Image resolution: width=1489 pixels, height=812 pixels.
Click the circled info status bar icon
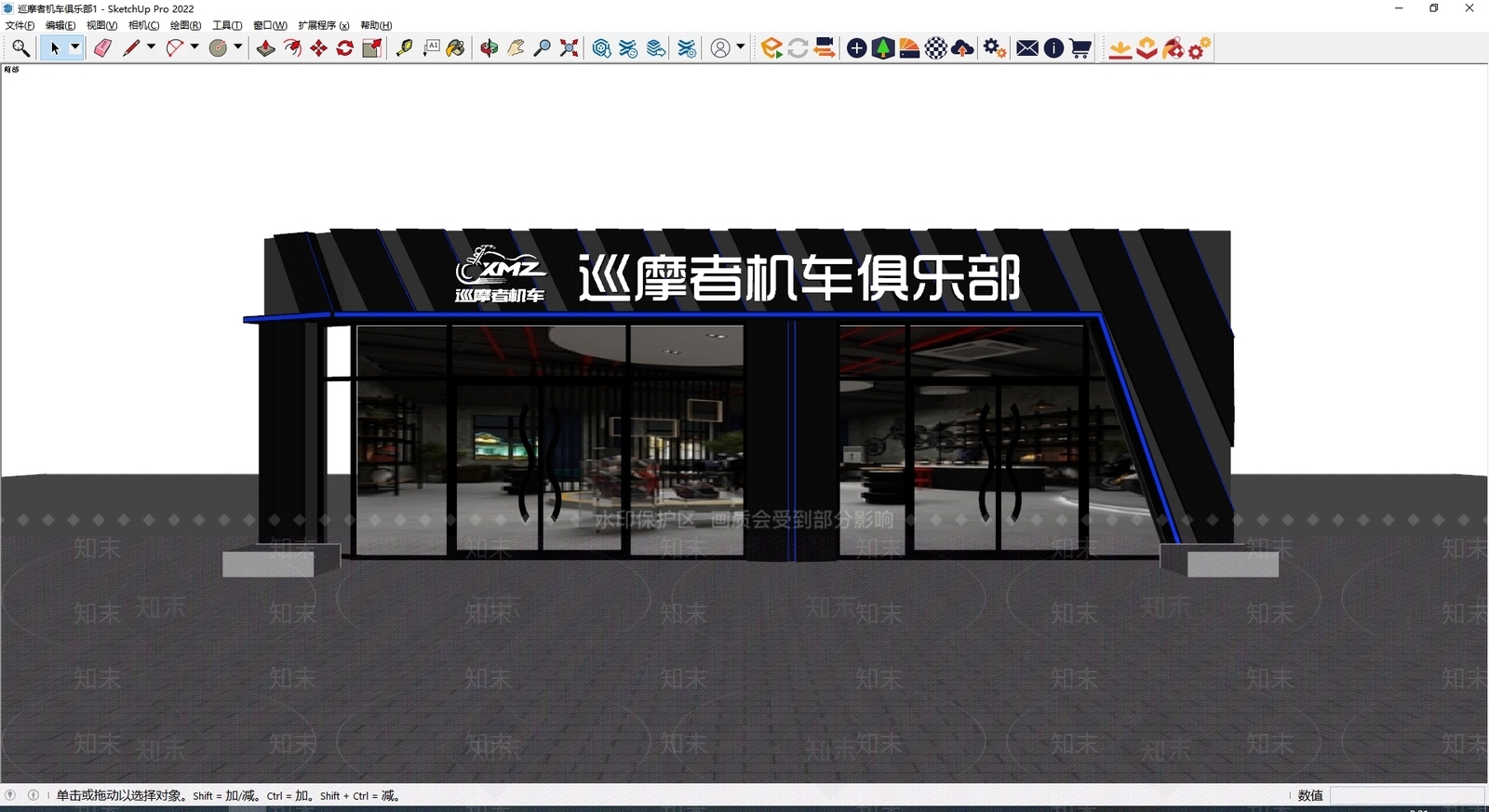34,795
